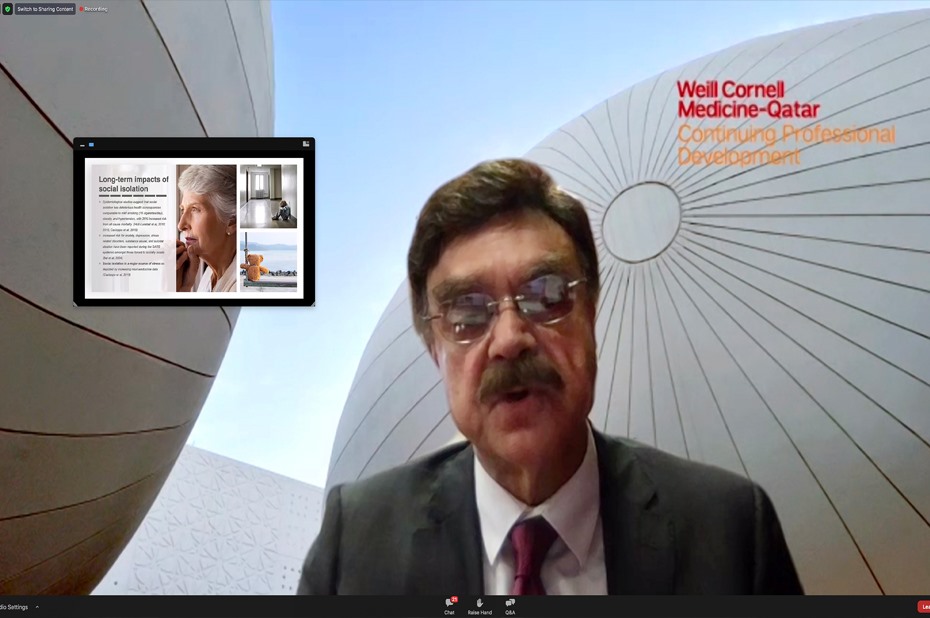
Task: Open the Q&A panel
Action: [510, 606]
